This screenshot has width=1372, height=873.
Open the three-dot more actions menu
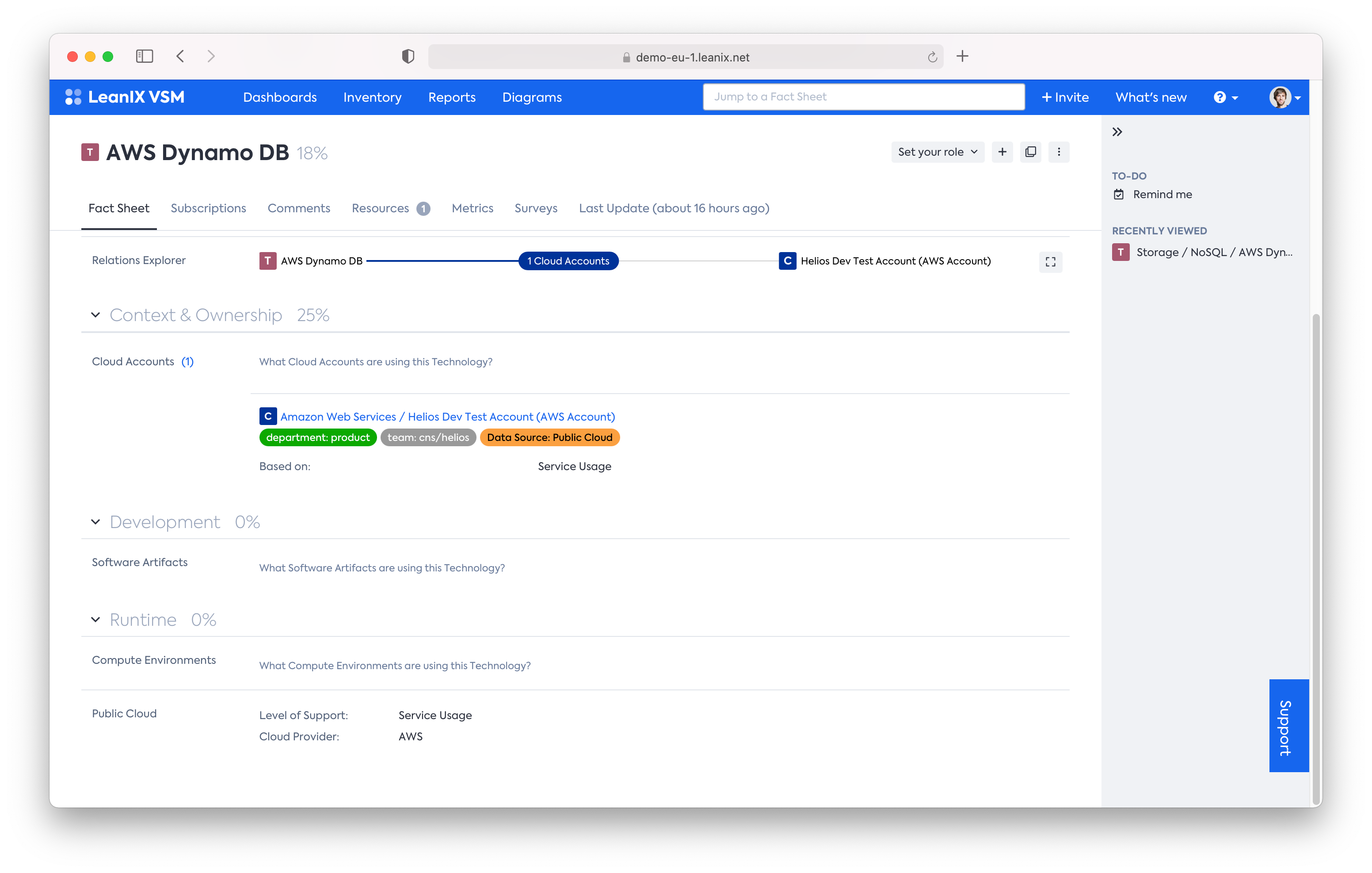tap(1059, 152)
